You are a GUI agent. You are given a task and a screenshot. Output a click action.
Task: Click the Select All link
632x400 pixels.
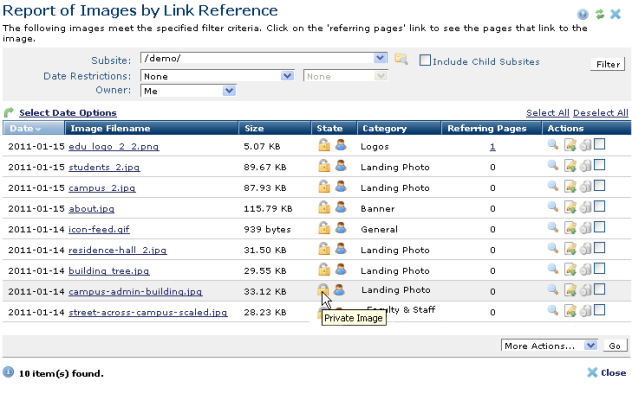pyautogui.click(x=547, y=113)
